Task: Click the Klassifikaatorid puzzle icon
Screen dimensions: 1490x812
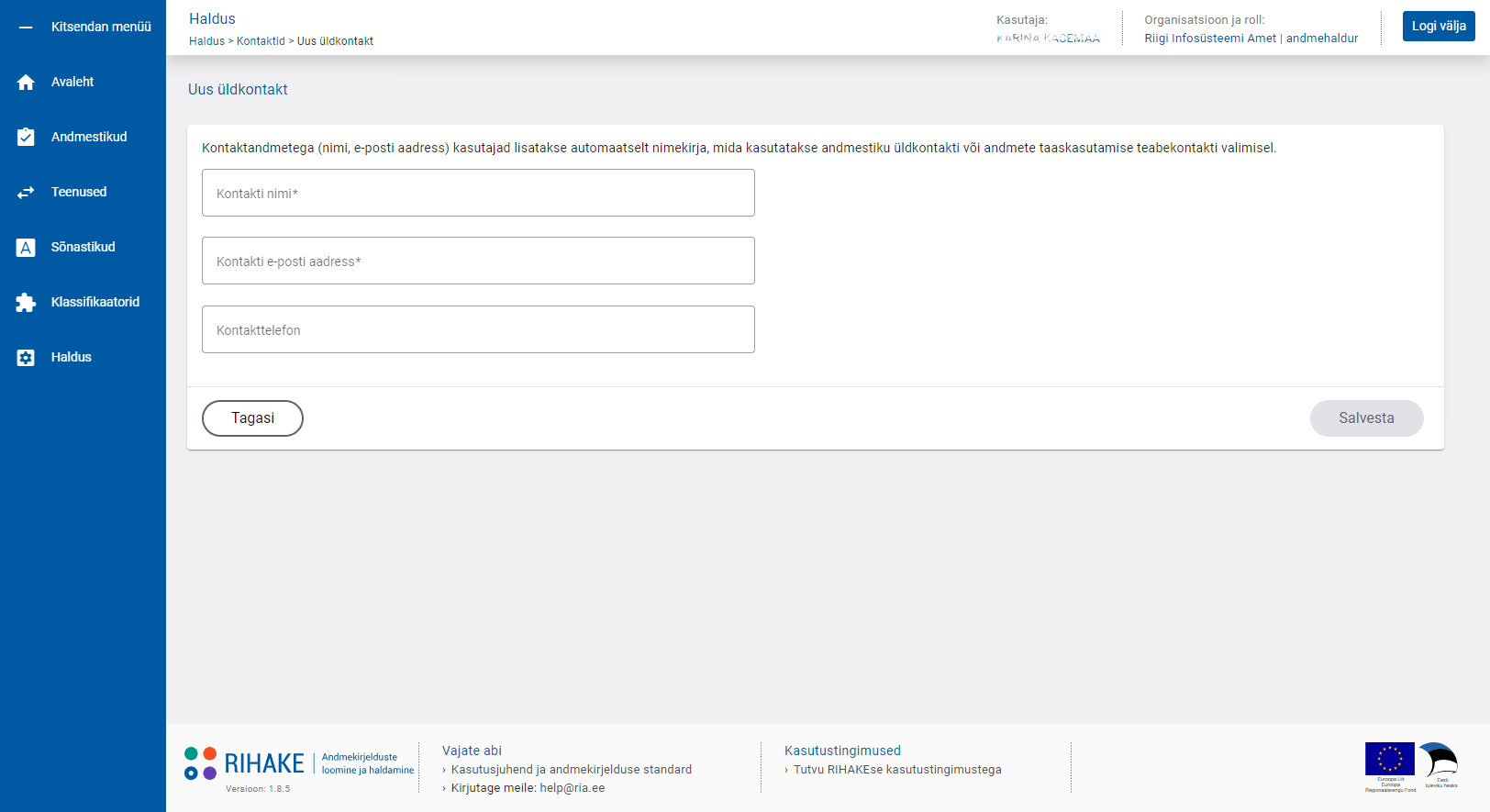Action: pos(26,302)
